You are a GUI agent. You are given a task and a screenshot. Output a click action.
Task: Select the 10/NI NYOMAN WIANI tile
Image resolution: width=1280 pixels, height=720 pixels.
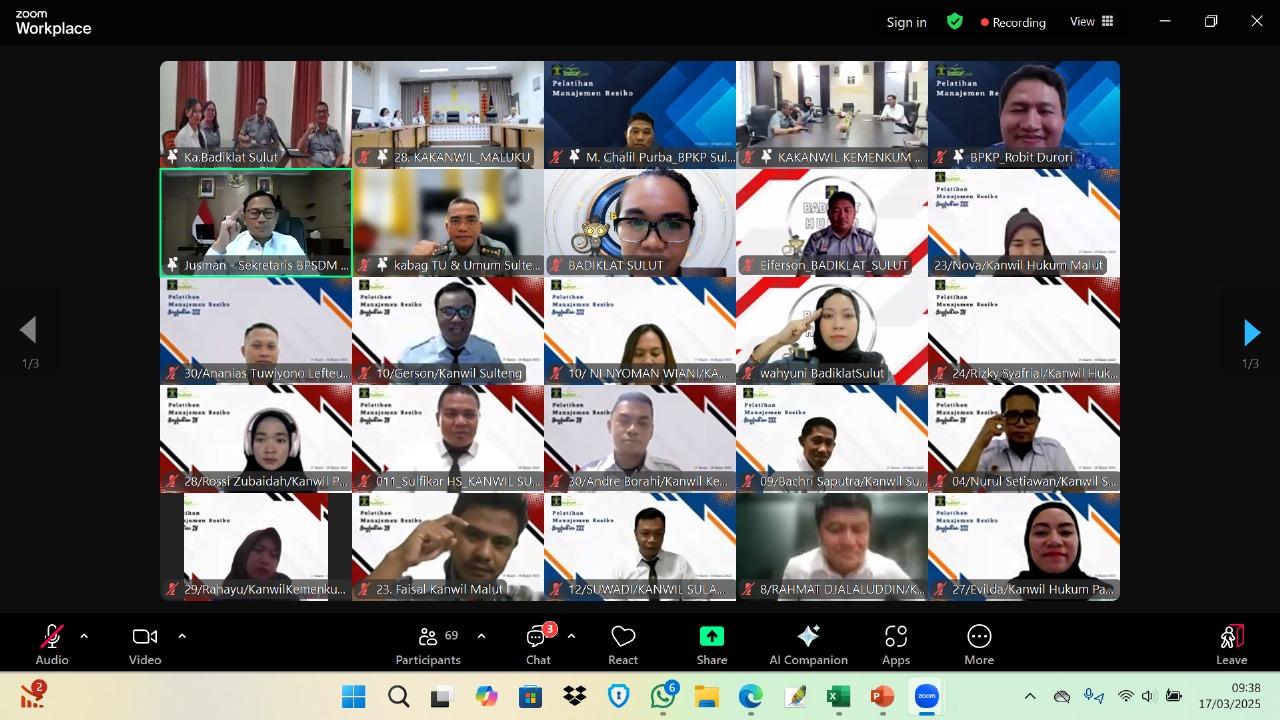coord(640,330)
